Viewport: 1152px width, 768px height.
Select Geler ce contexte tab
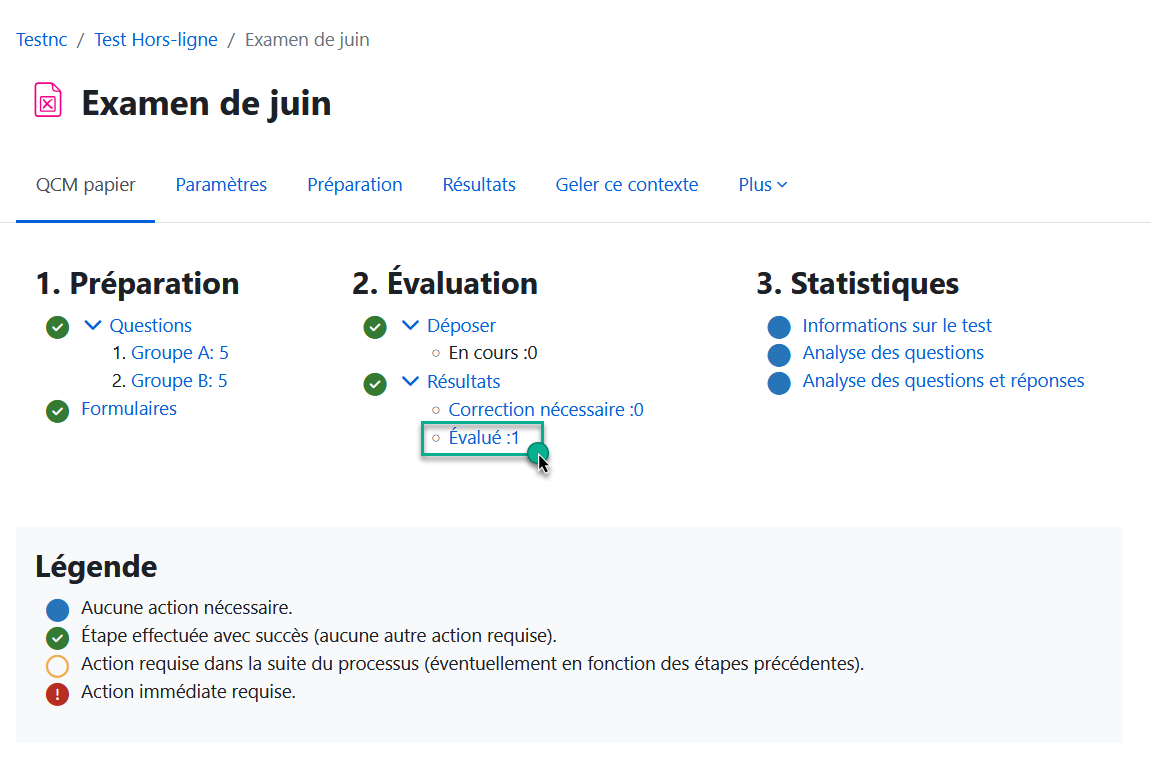(626, 185)
